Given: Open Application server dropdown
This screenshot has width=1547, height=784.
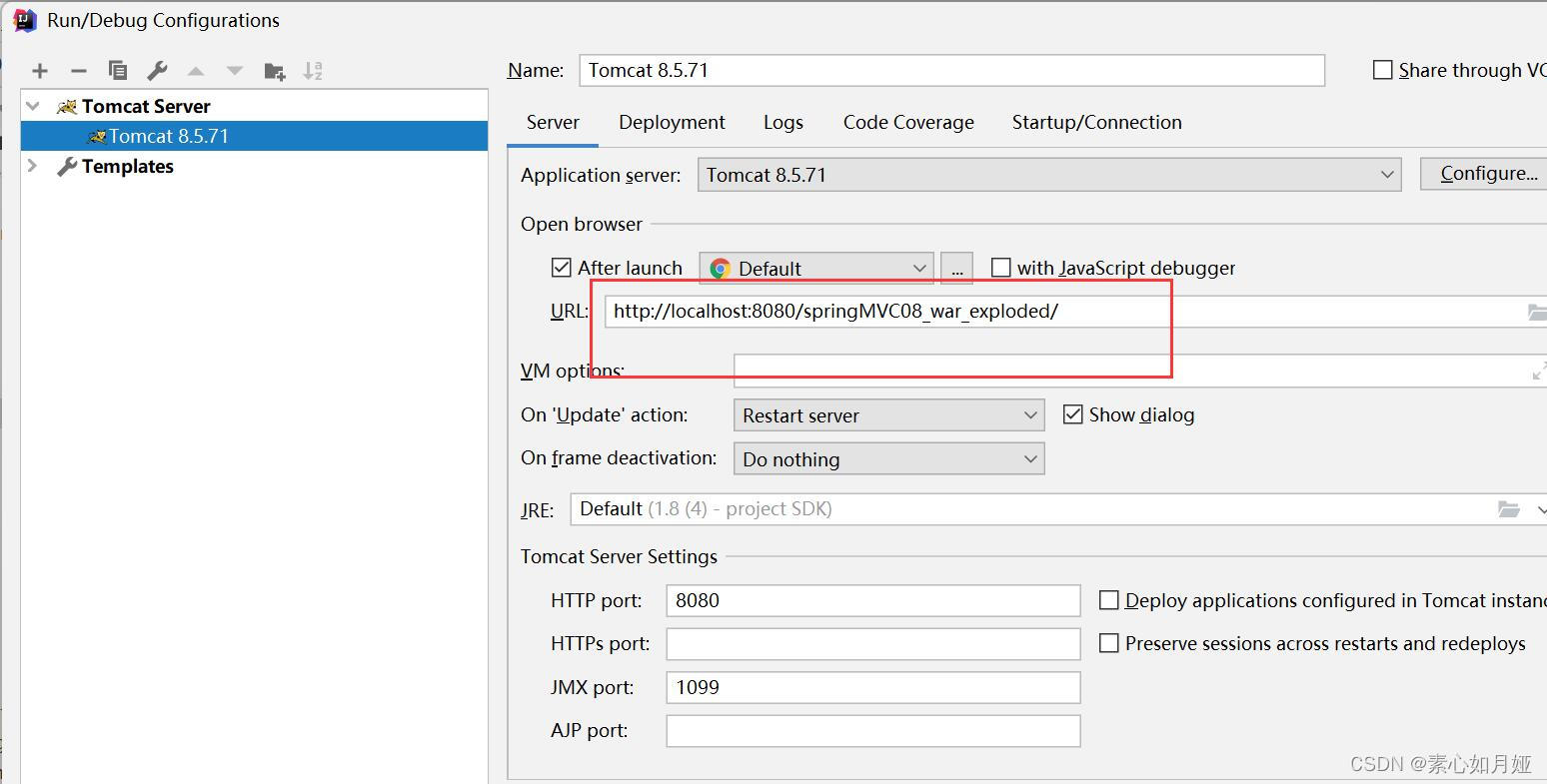Looking at the screenshot, I should [1049, 175].
